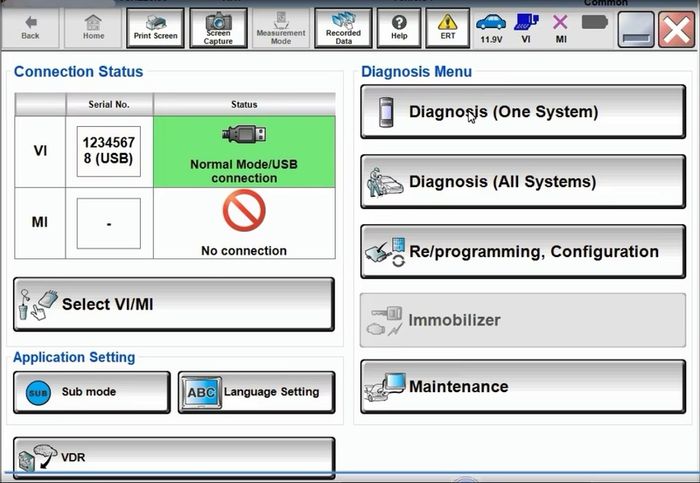This screenshot has width=700, height=483.
Task: Click the VI row label
Action: point(40,151)
